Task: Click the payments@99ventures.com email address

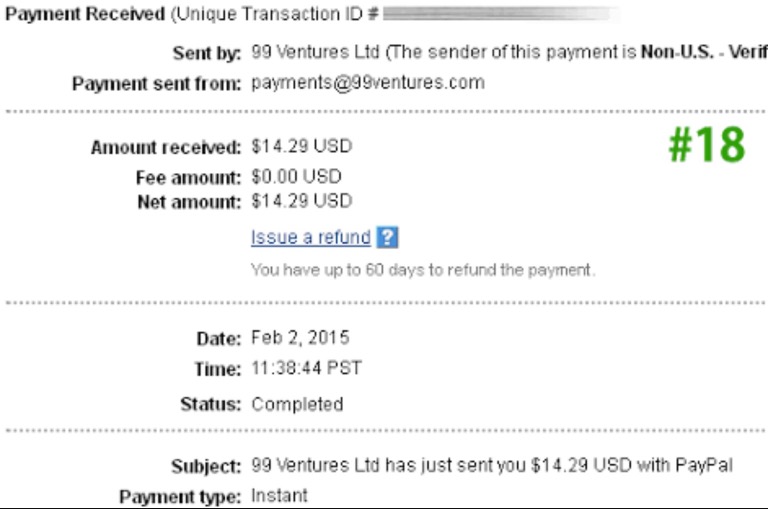Action: coord(367,83)
